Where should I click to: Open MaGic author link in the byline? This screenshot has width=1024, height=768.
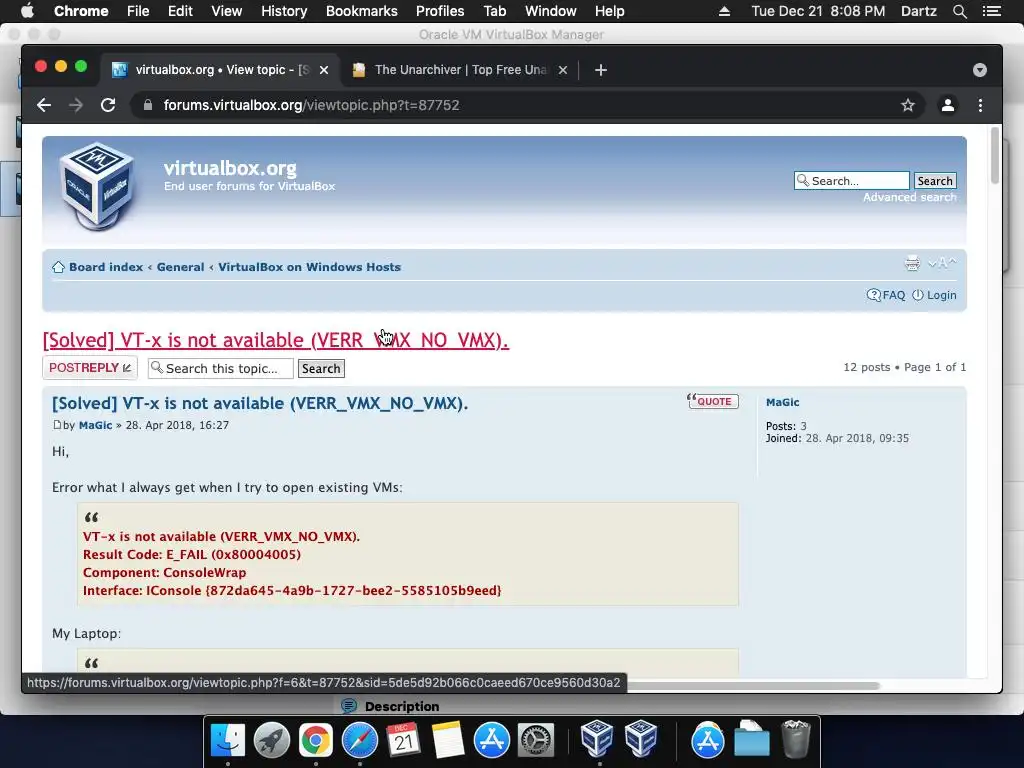coord(95,425)
